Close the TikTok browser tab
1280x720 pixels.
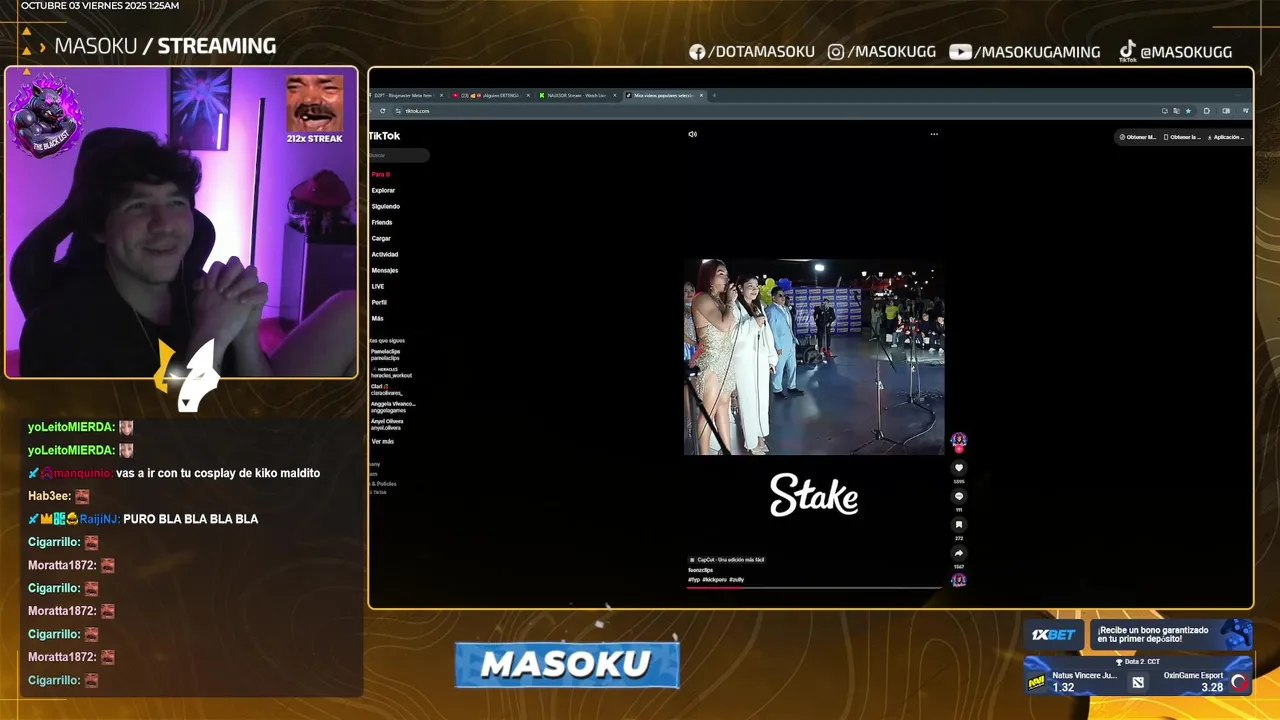tap(701, 95)
